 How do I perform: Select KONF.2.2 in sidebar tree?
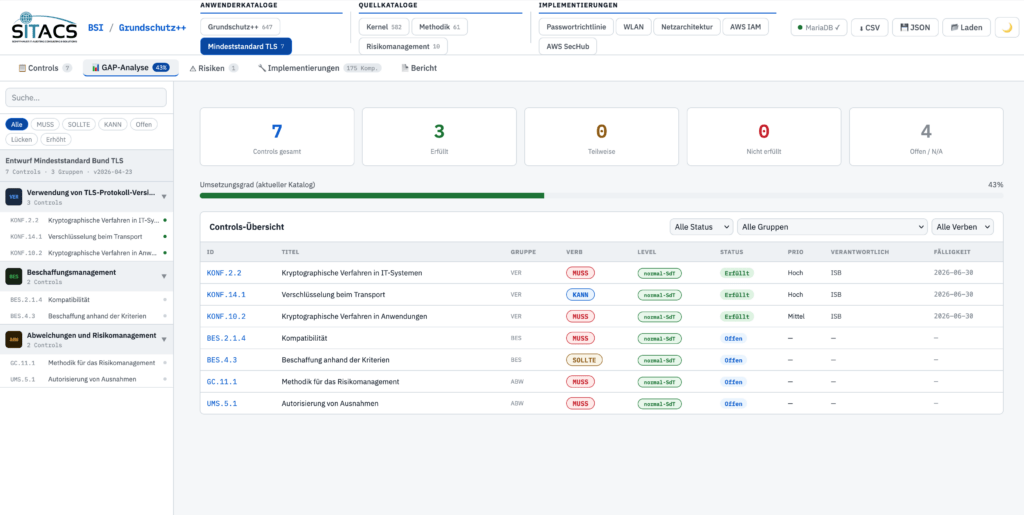(86, 220)
